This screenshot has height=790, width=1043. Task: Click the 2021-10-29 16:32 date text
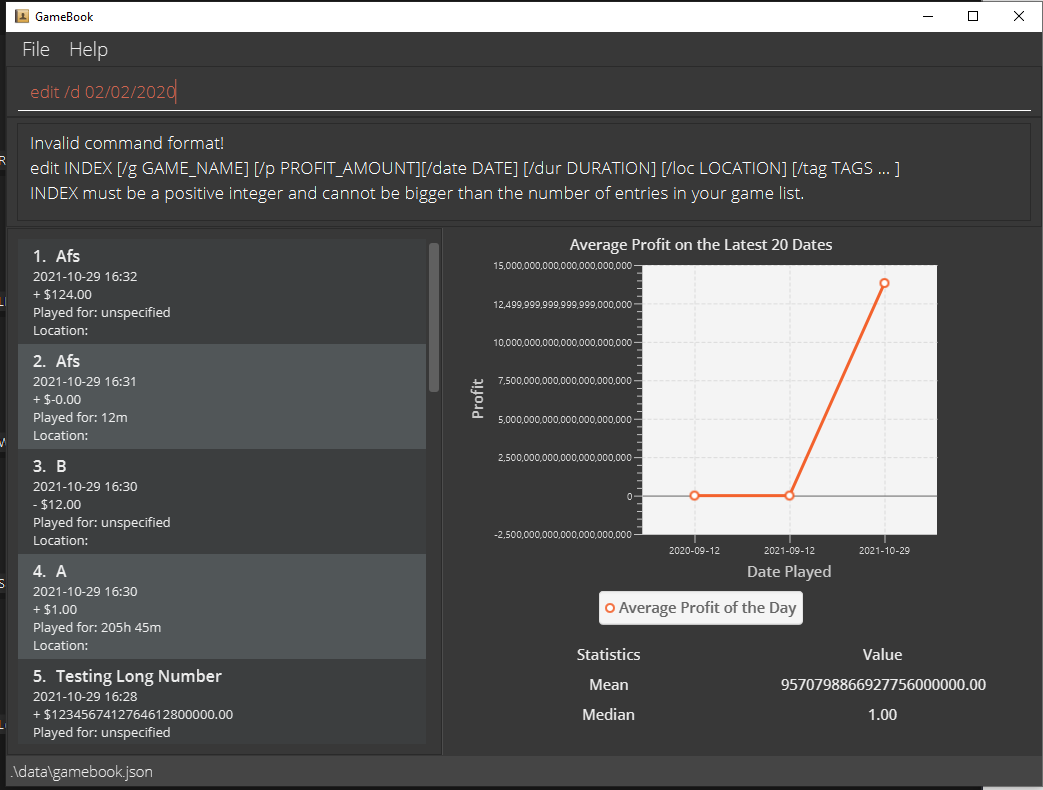[x=85, y=276]
